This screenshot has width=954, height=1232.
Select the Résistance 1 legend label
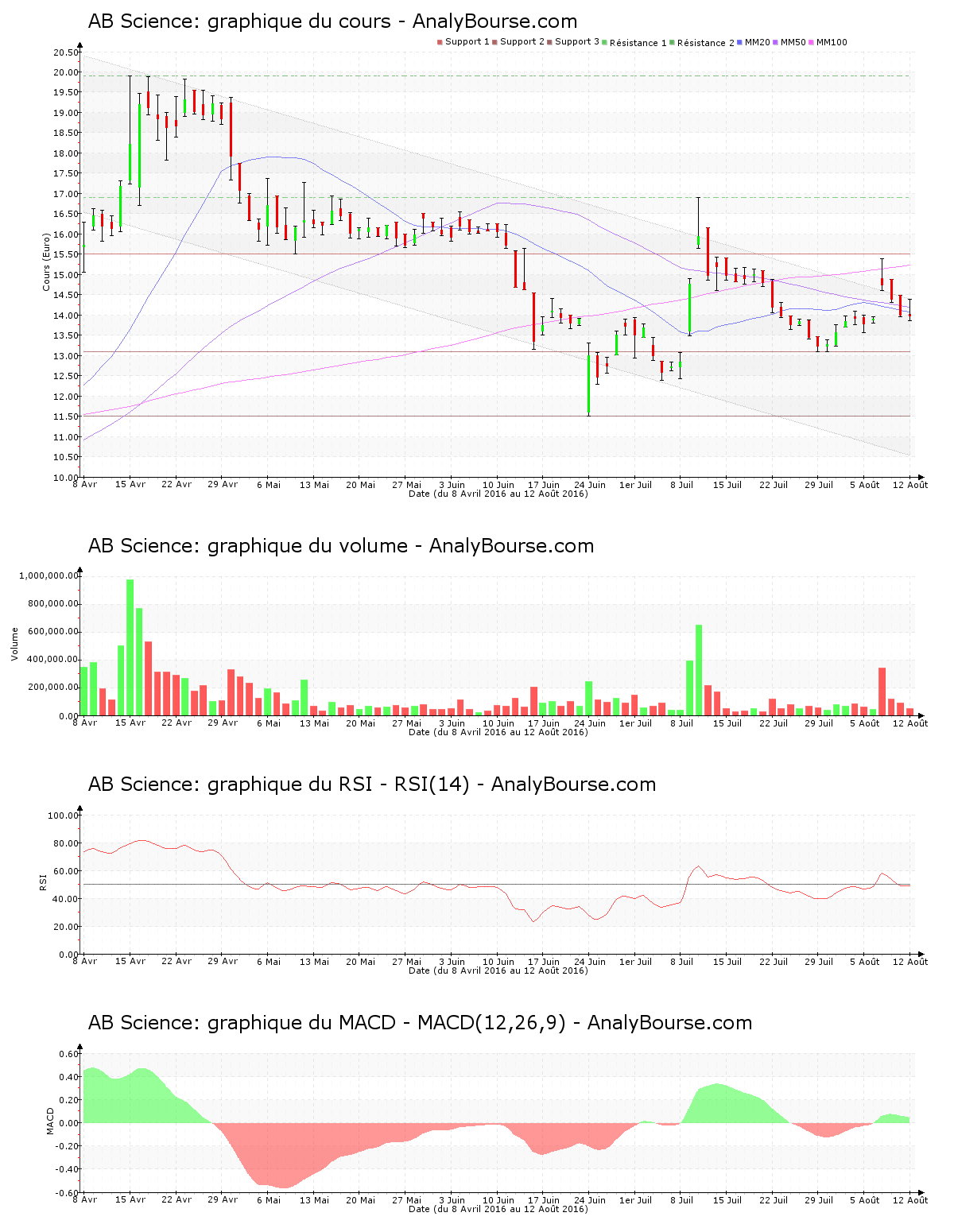(638, 43)
